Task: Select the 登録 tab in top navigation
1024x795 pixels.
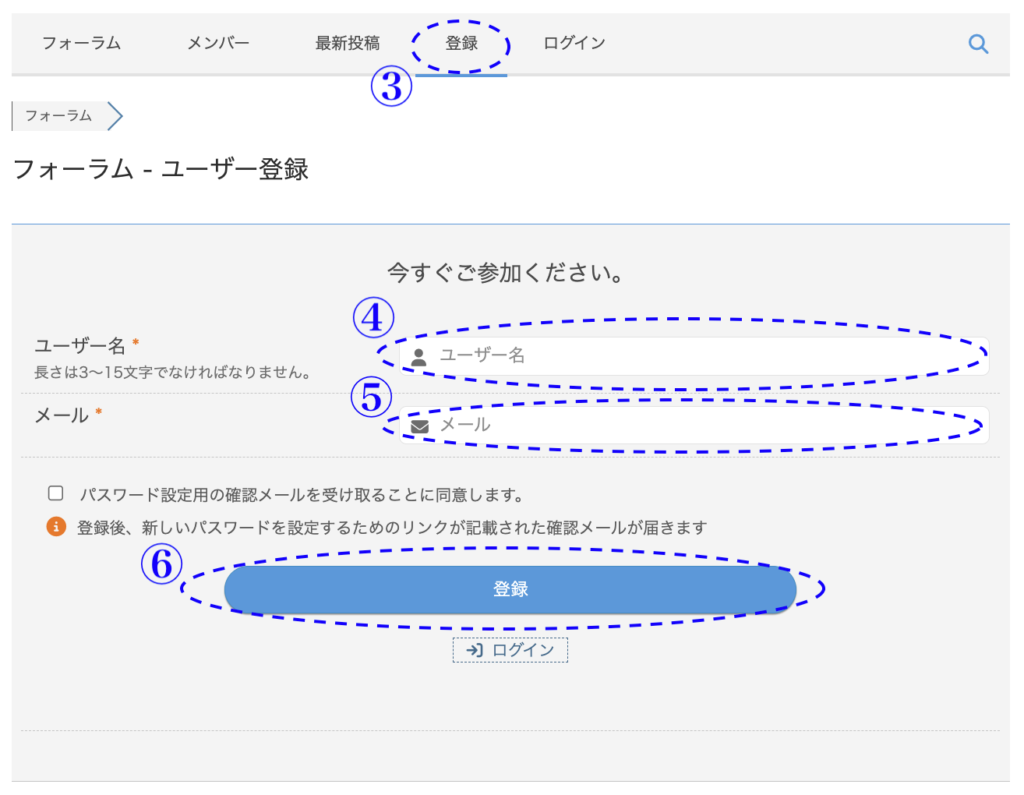Action: 461,43
